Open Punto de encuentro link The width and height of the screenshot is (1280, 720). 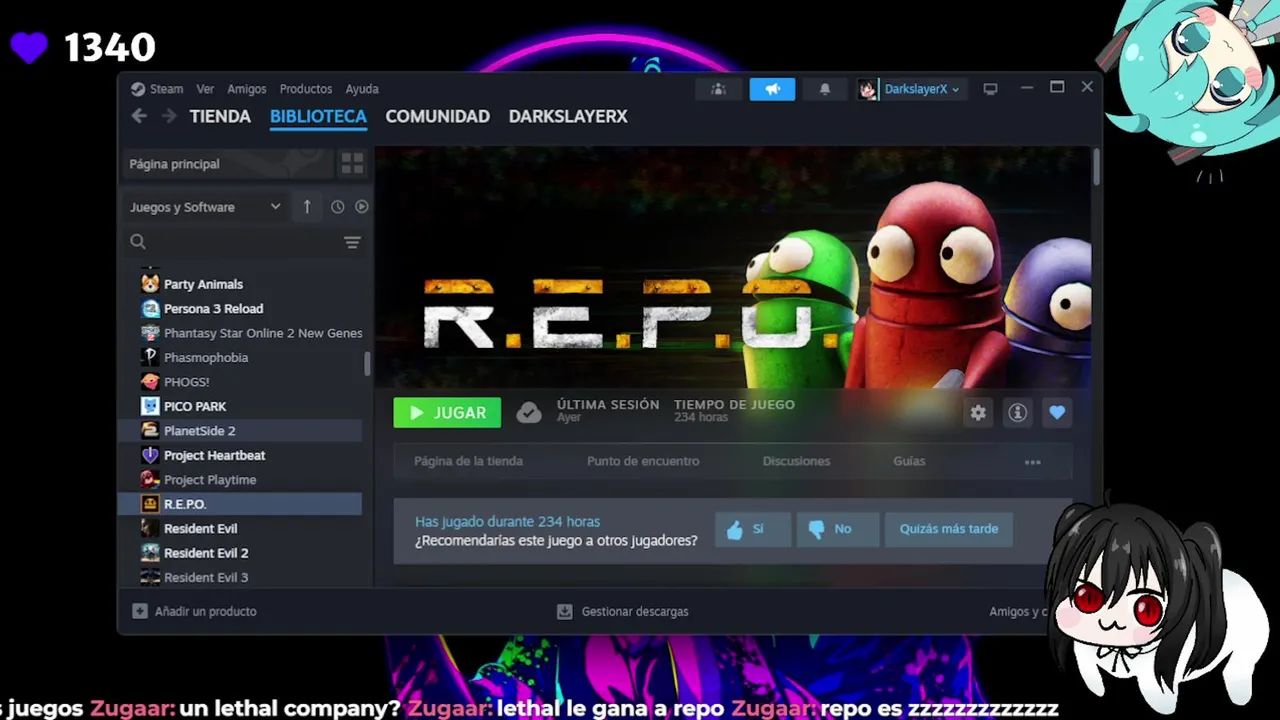pos(643,461)
